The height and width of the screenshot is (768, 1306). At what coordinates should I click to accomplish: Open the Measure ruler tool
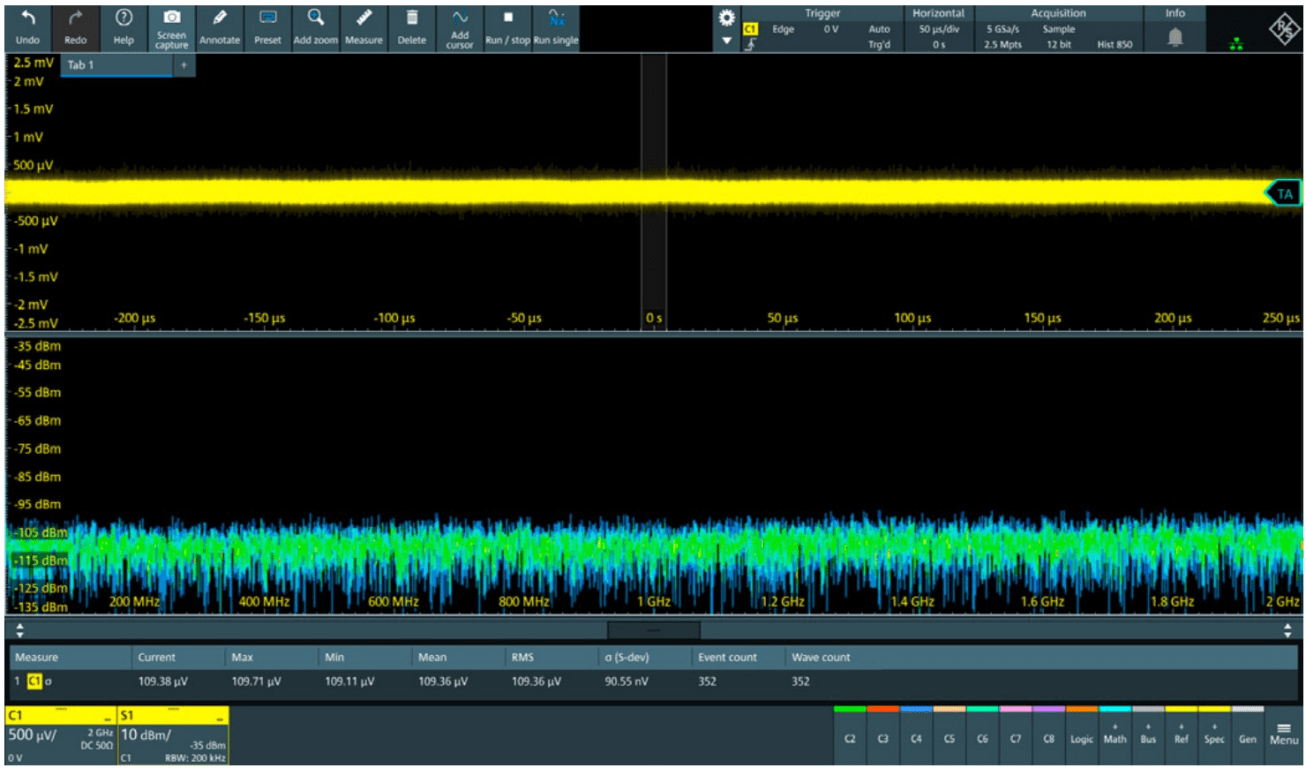pos(363,20)
